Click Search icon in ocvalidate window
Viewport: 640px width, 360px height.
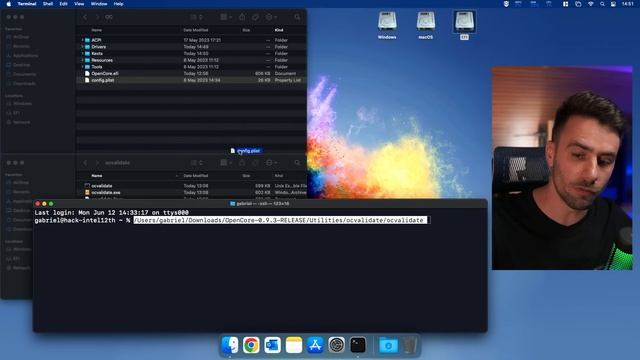pos(297,162)
